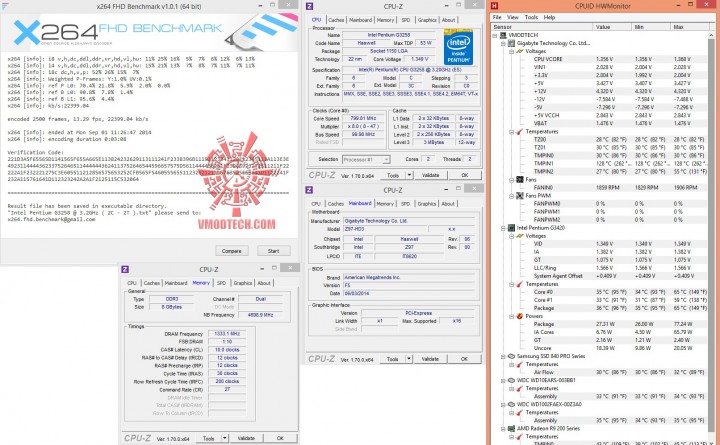
Task: Select the Memory tab in the top CPU-Z window
Action: point(385,20)
